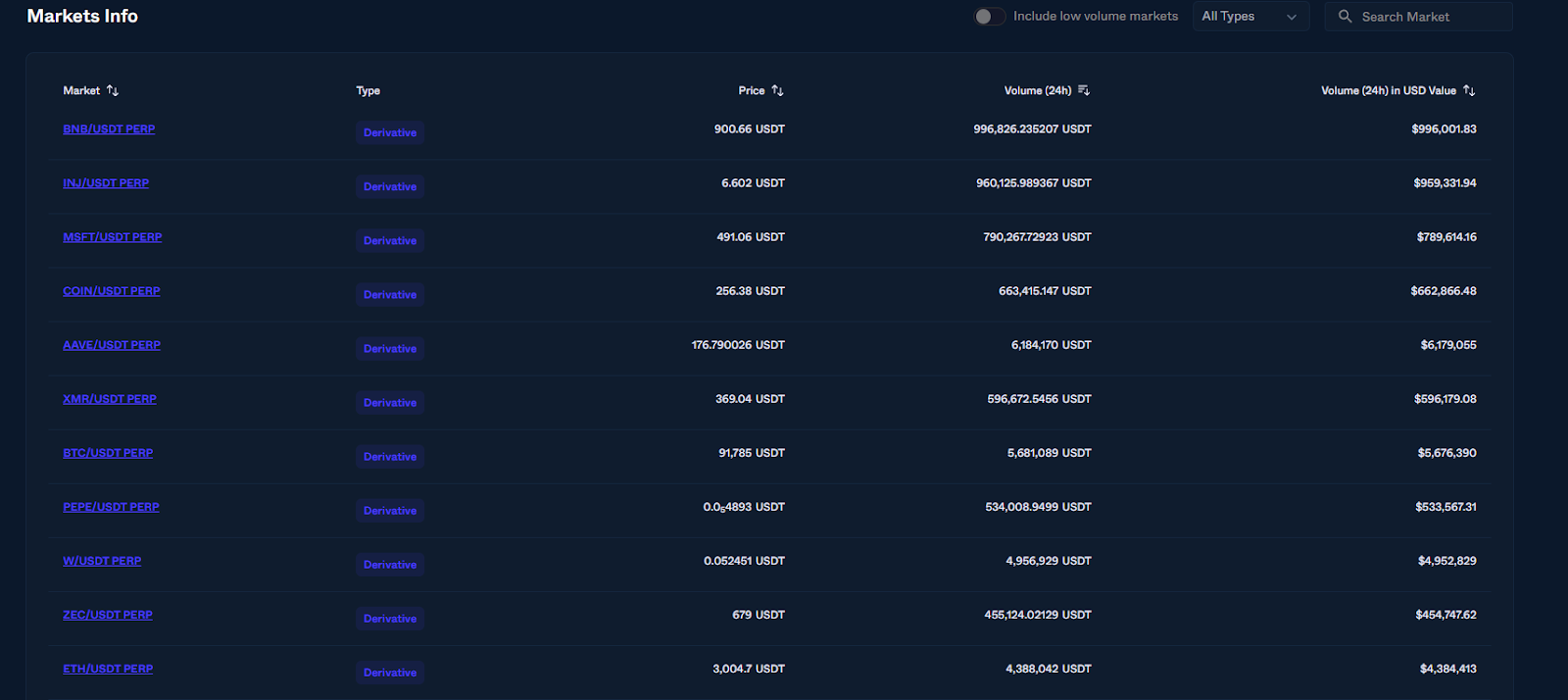Click Volume (24h) sort descending icon
Viewport: 1568px width, 700px height.
1083,91
